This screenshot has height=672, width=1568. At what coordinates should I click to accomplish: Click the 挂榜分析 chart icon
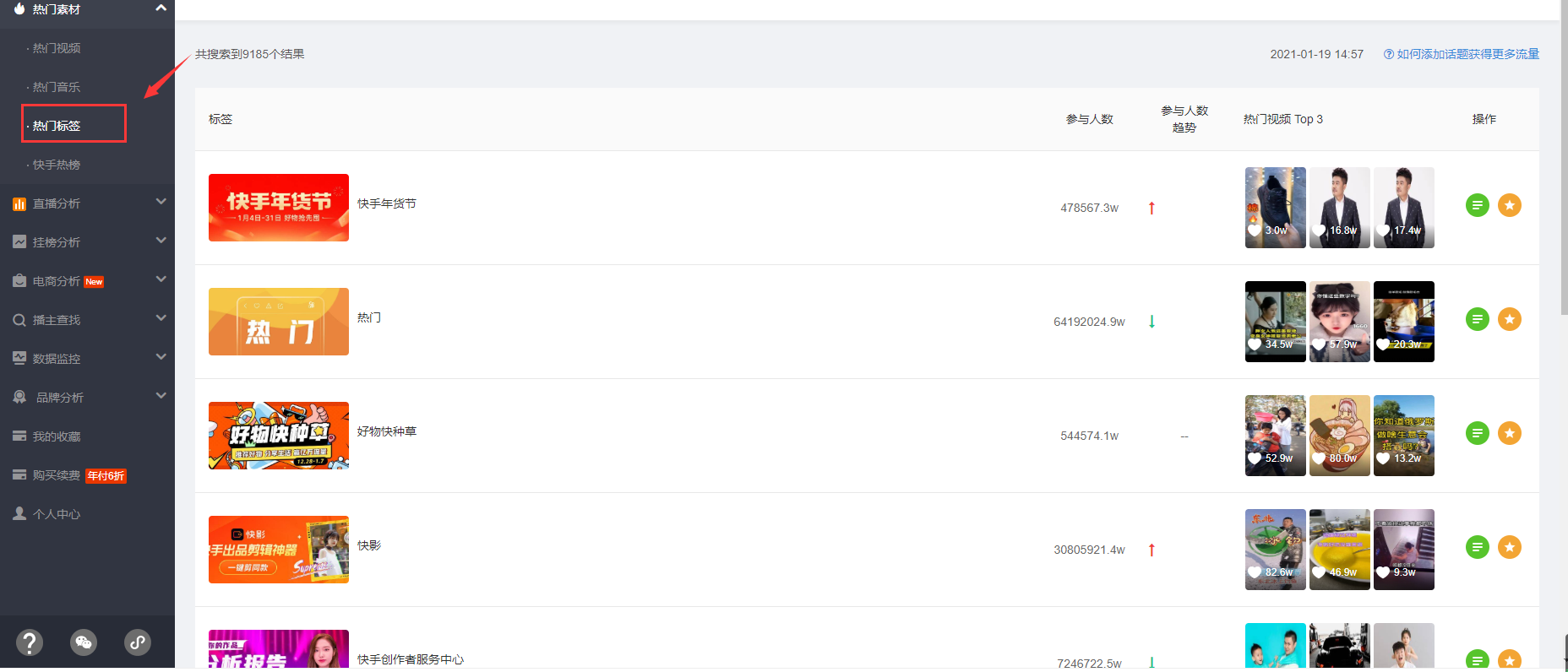pyautogui.click(x=19, y=242)
